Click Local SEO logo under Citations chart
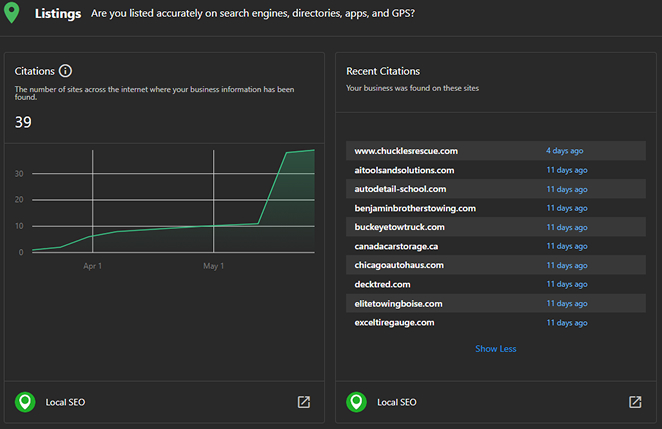 [25, 402]
